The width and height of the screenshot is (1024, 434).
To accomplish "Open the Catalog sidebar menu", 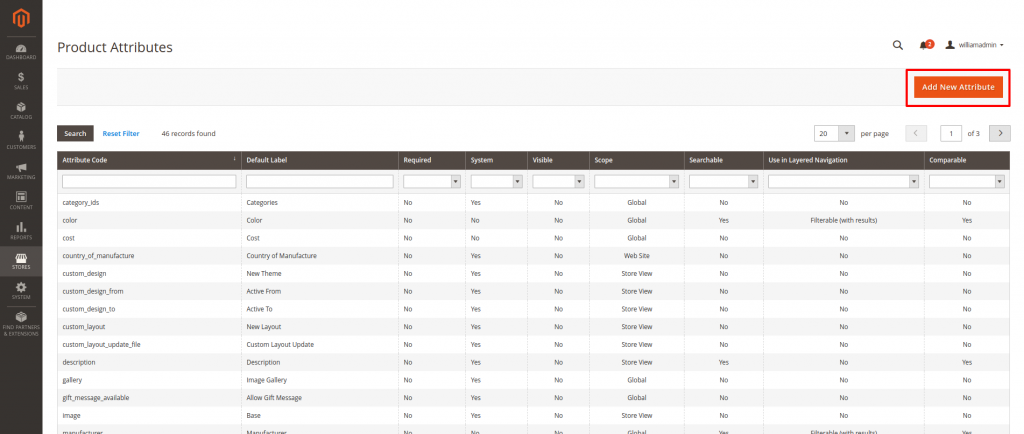I will tap(20, 110).
